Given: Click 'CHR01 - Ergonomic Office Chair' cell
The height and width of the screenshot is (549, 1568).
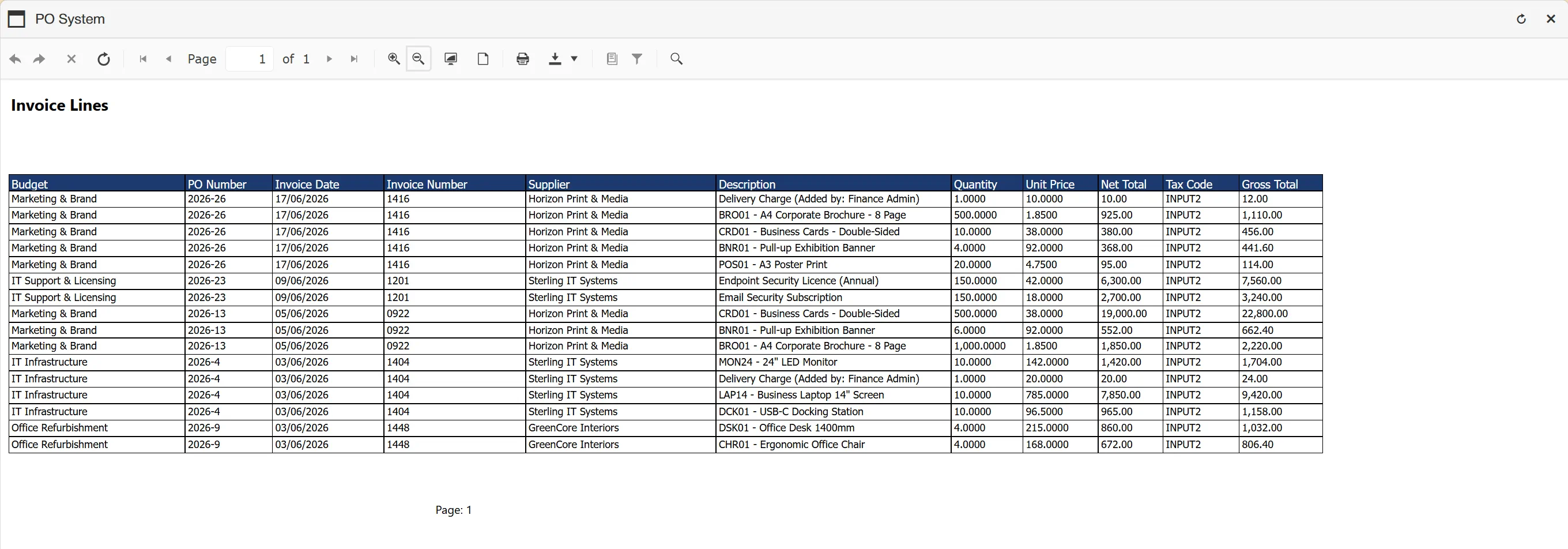Looking at the screenshot, I should (834, 444).
